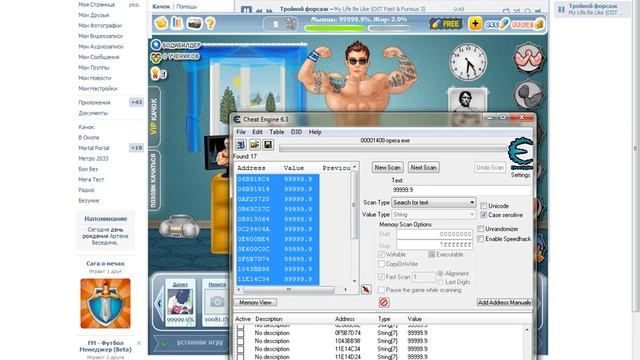Click the horizontal scrollbar under the address list
This screenshot has height=360, width=640.
point(292,289)
